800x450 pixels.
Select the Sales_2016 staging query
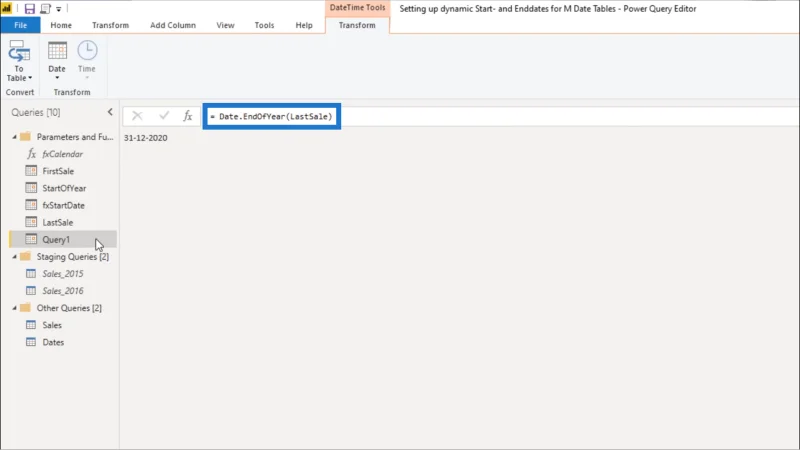point(63,291)
